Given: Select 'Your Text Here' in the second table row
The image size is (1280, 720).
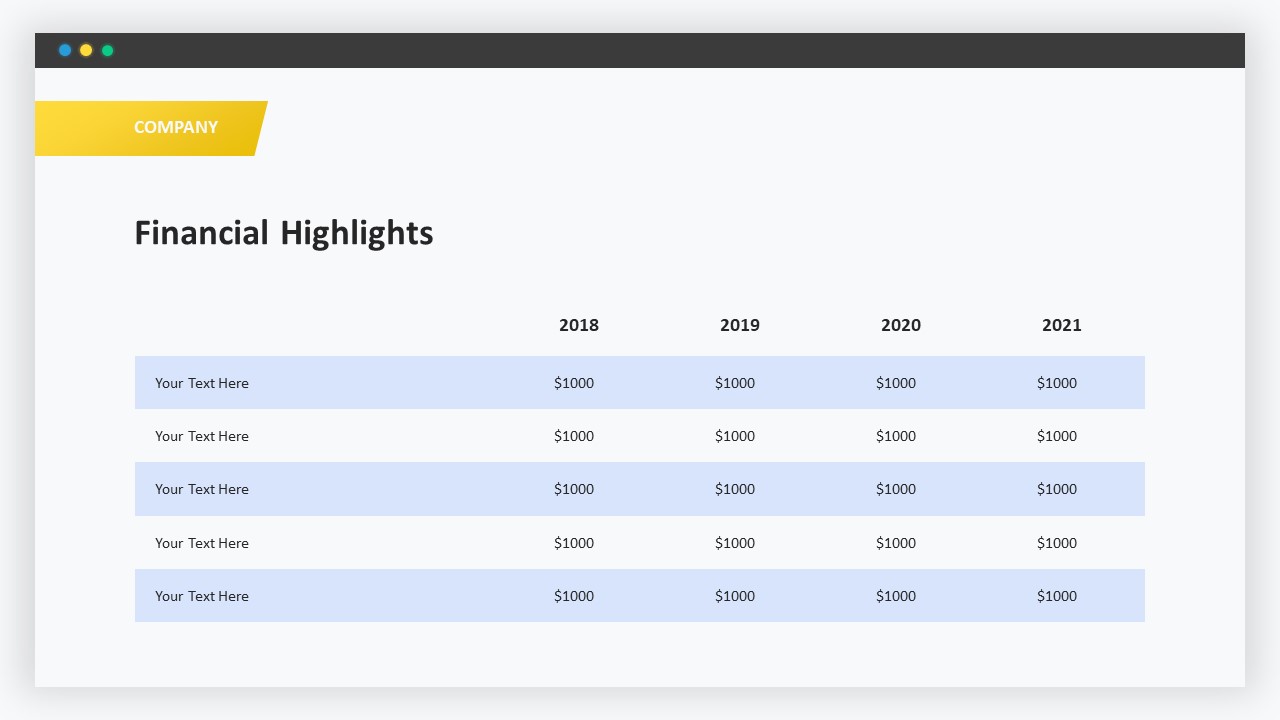Looking at the screenshot, I should (202, 436).
